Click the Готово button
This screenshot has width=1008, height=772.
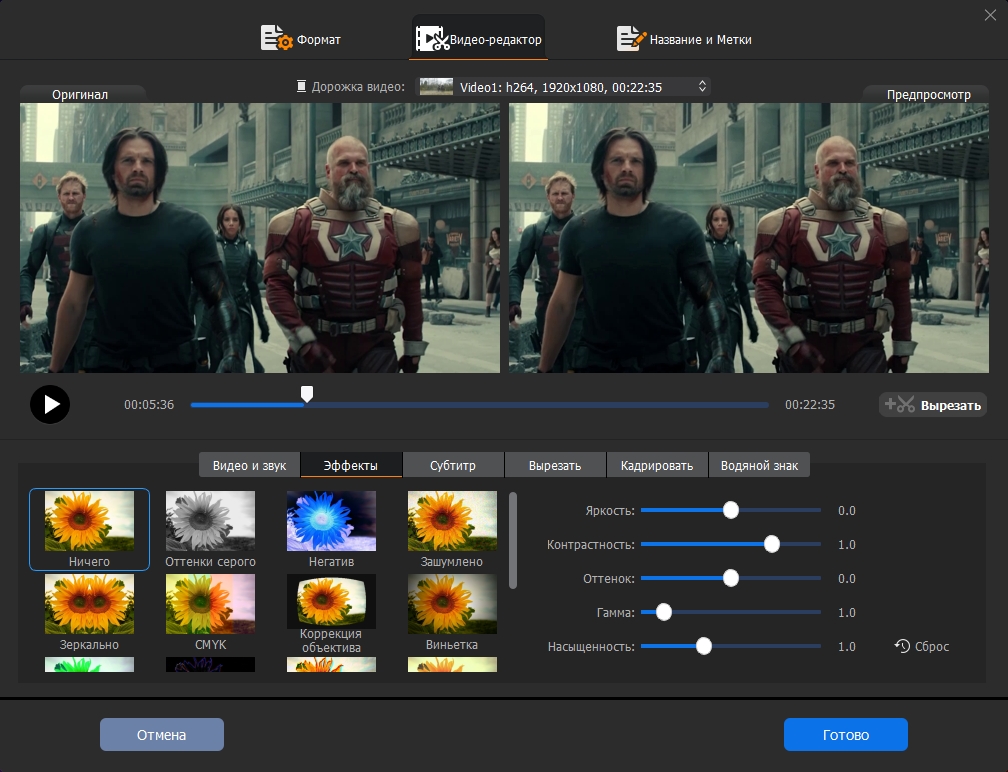point(845,735)
